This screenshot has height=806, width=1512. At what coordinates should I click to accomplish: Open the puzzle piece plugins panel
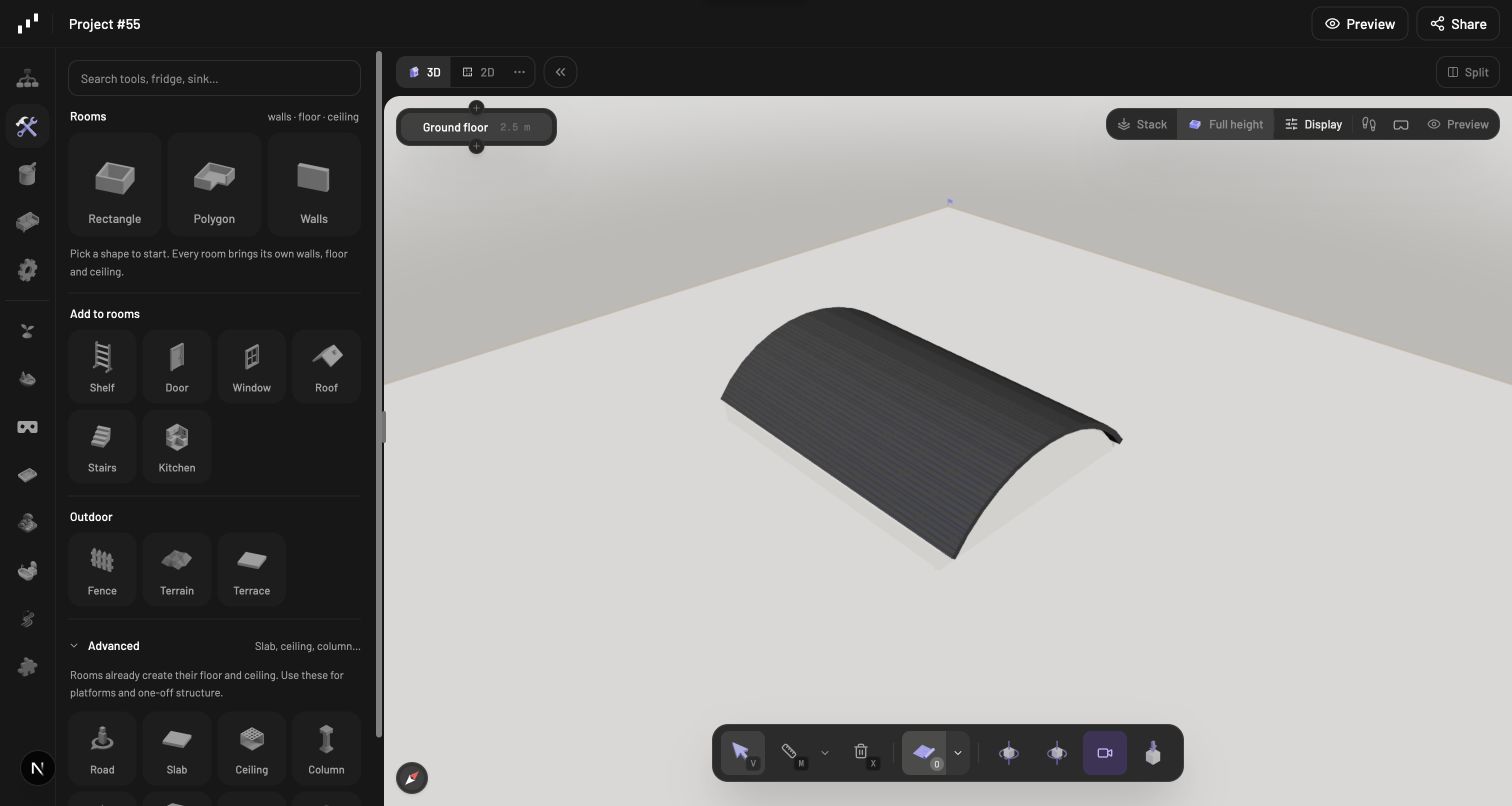(x=27, y=667)
